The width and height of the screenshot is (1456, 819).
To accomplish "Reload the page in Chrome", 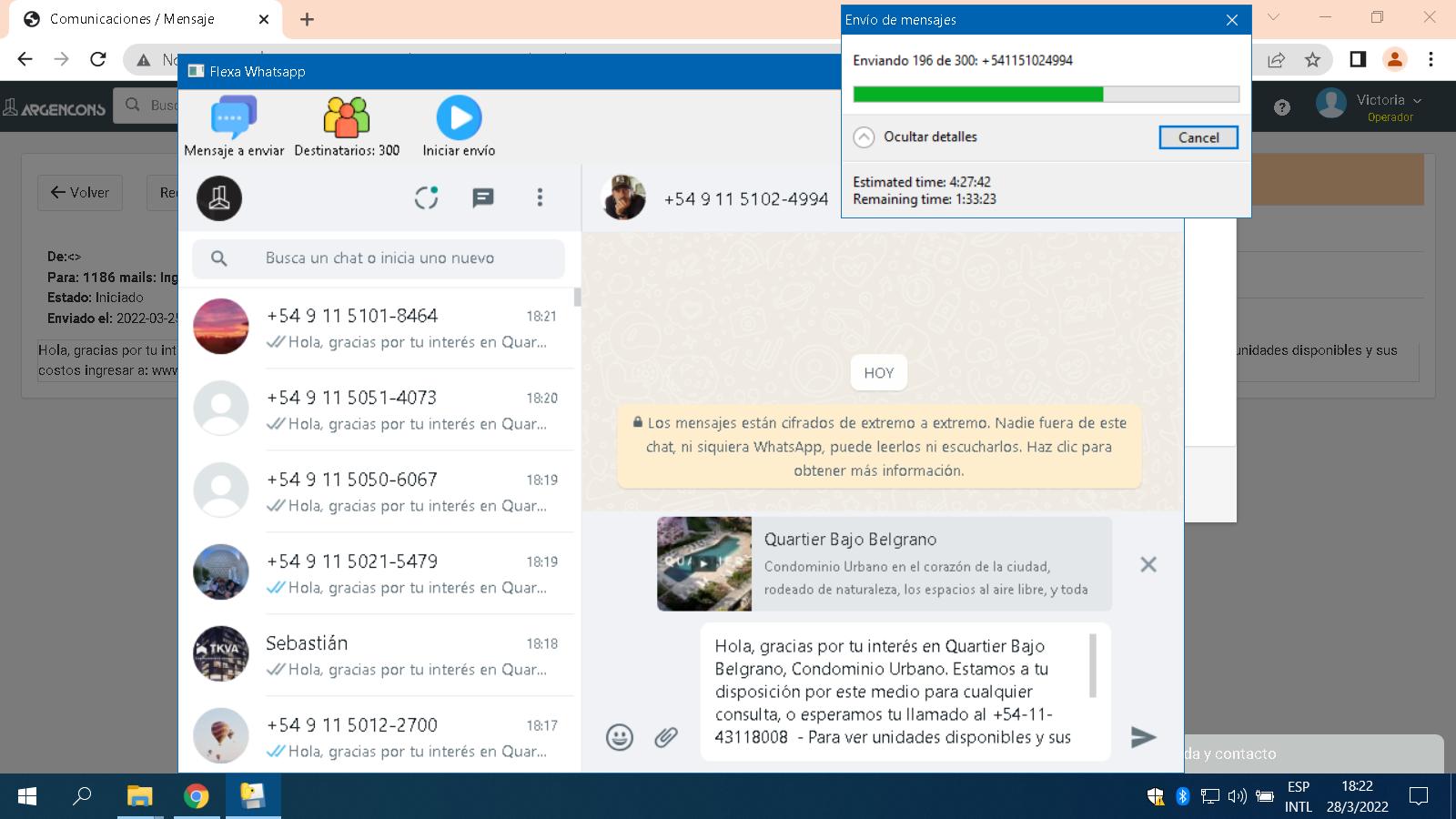I will tap(97, 59).
